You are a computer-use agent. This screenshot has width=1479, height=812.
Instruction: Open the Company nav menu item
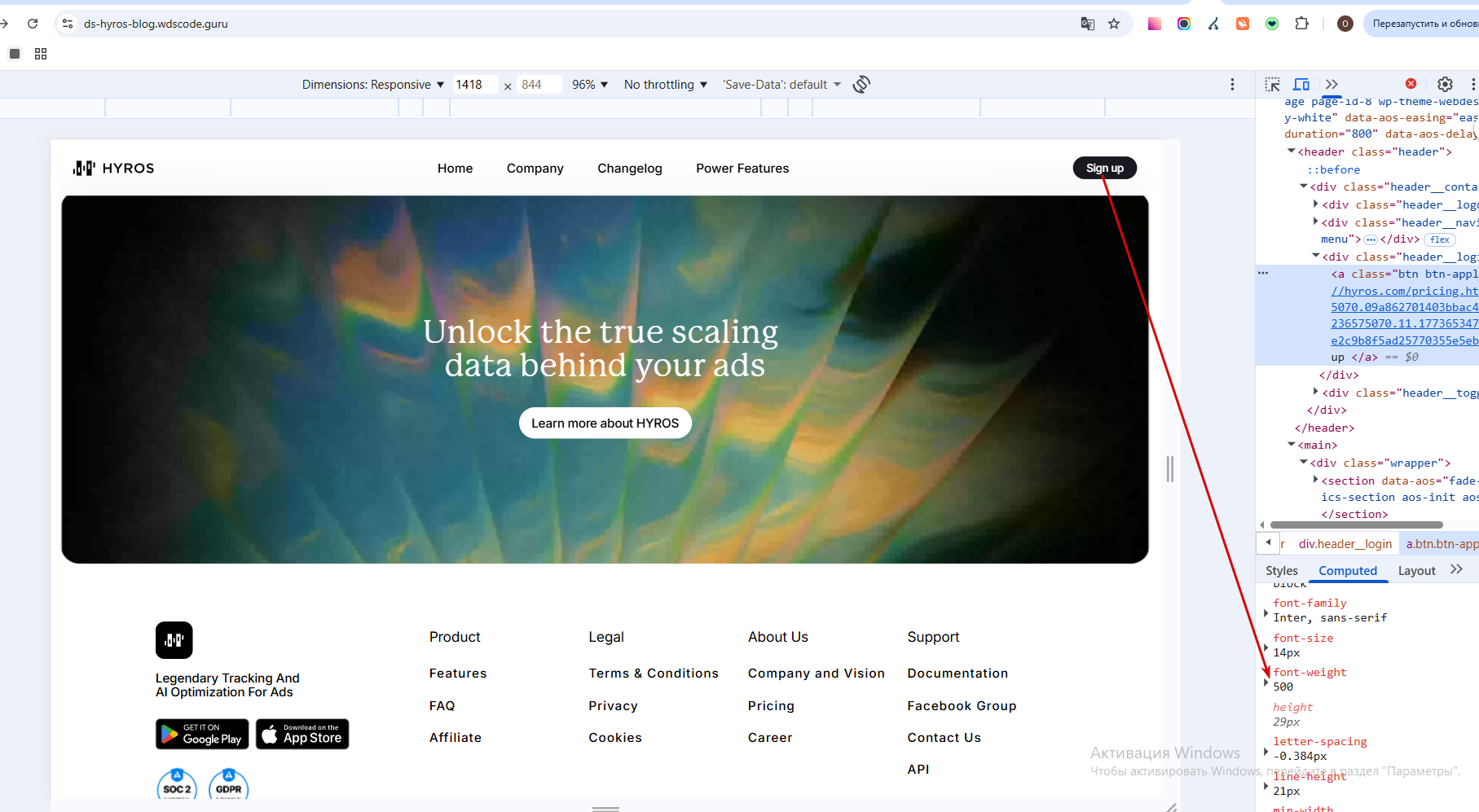click(535, 169)
